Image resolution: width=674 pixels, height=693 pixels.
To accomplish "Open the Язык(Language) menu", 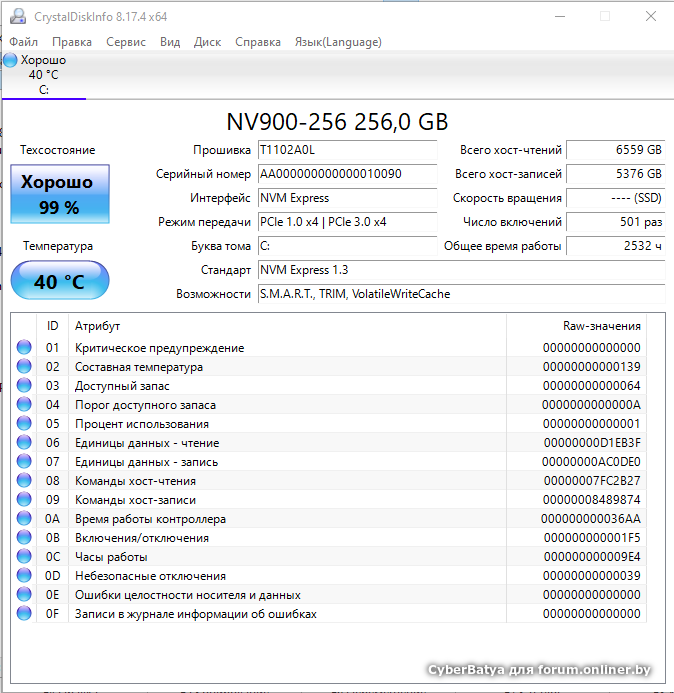I will pyautogui.click(x=337, y=42).
